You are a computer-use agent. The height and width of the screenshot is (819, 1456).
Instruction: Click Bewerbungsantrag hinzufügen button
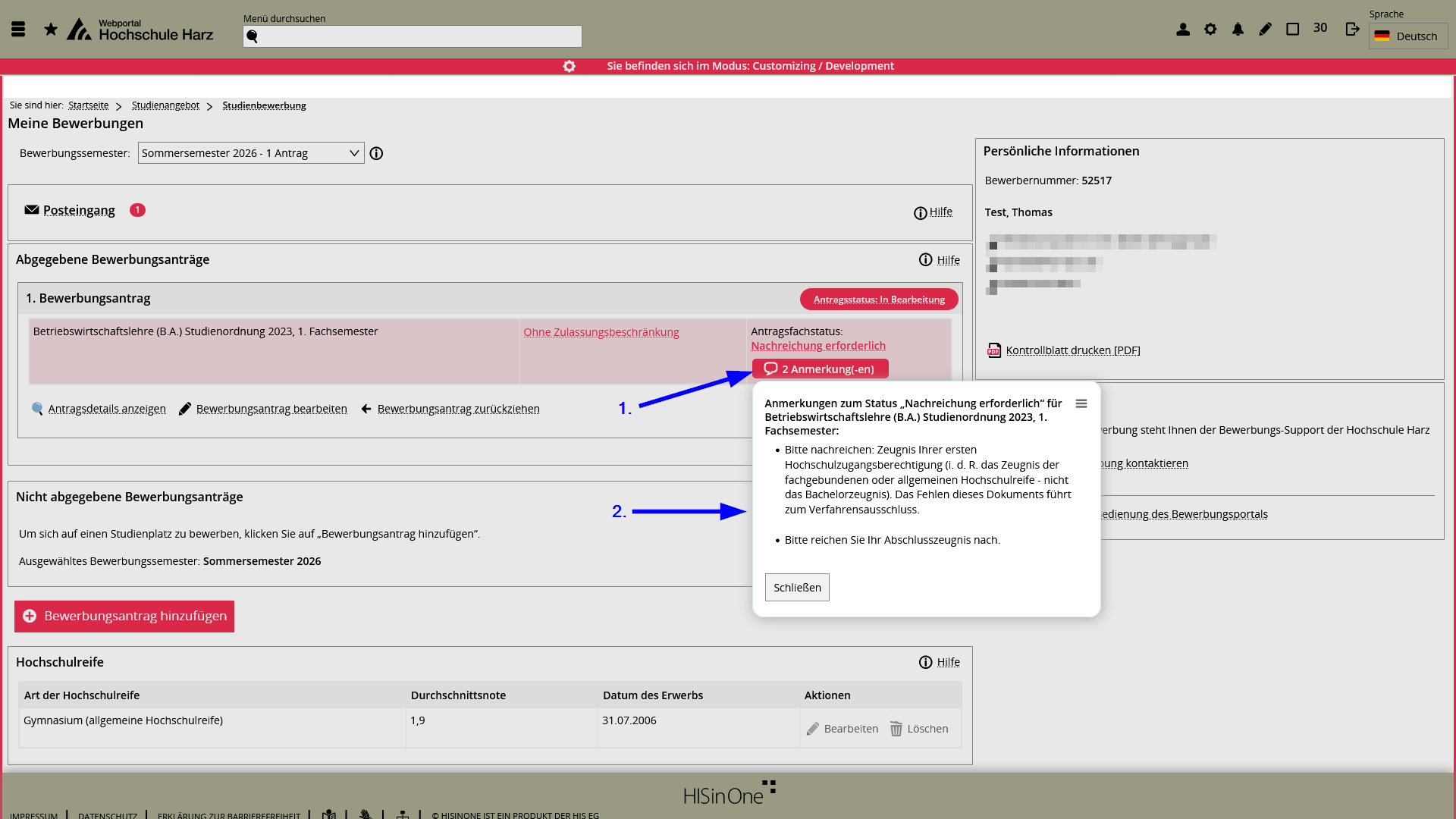tap(124, 617)
